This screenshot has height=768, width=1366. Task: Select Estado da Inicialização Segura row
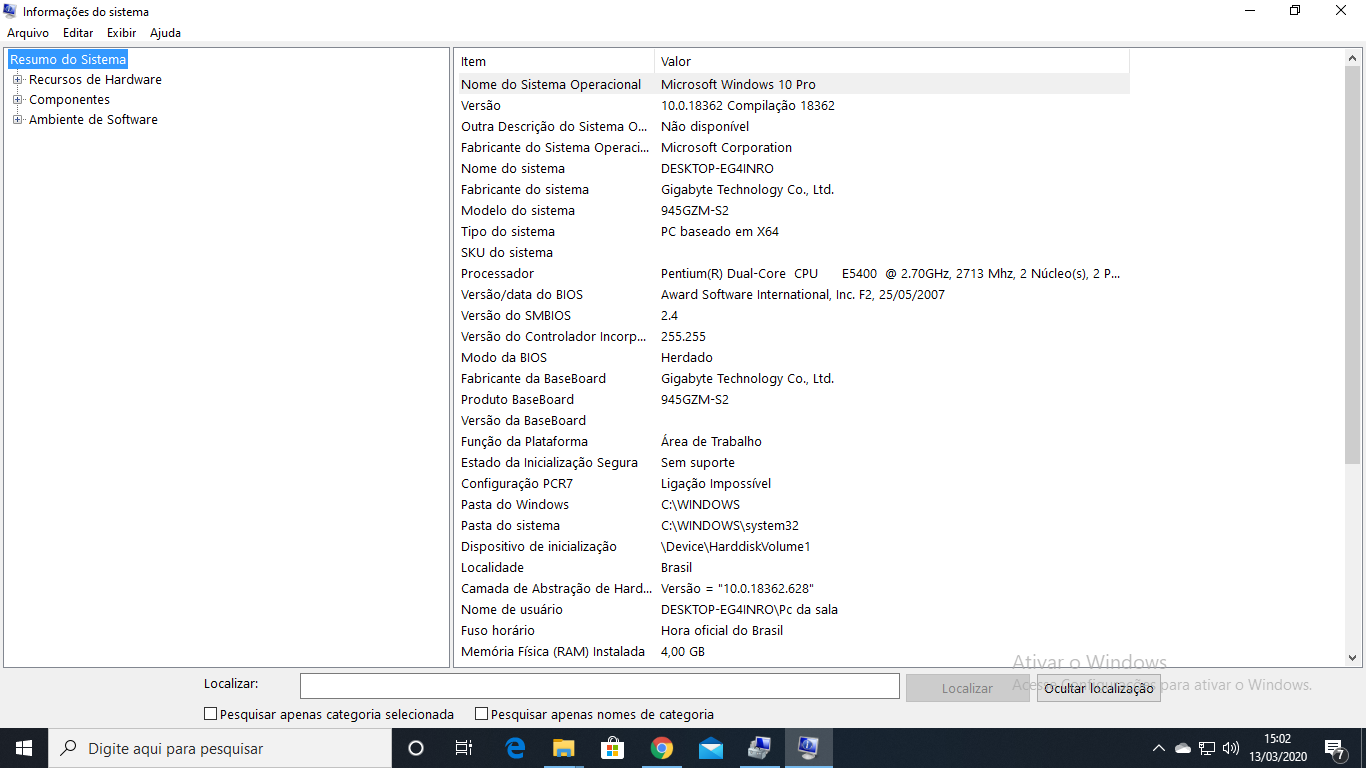pos(793,462)
